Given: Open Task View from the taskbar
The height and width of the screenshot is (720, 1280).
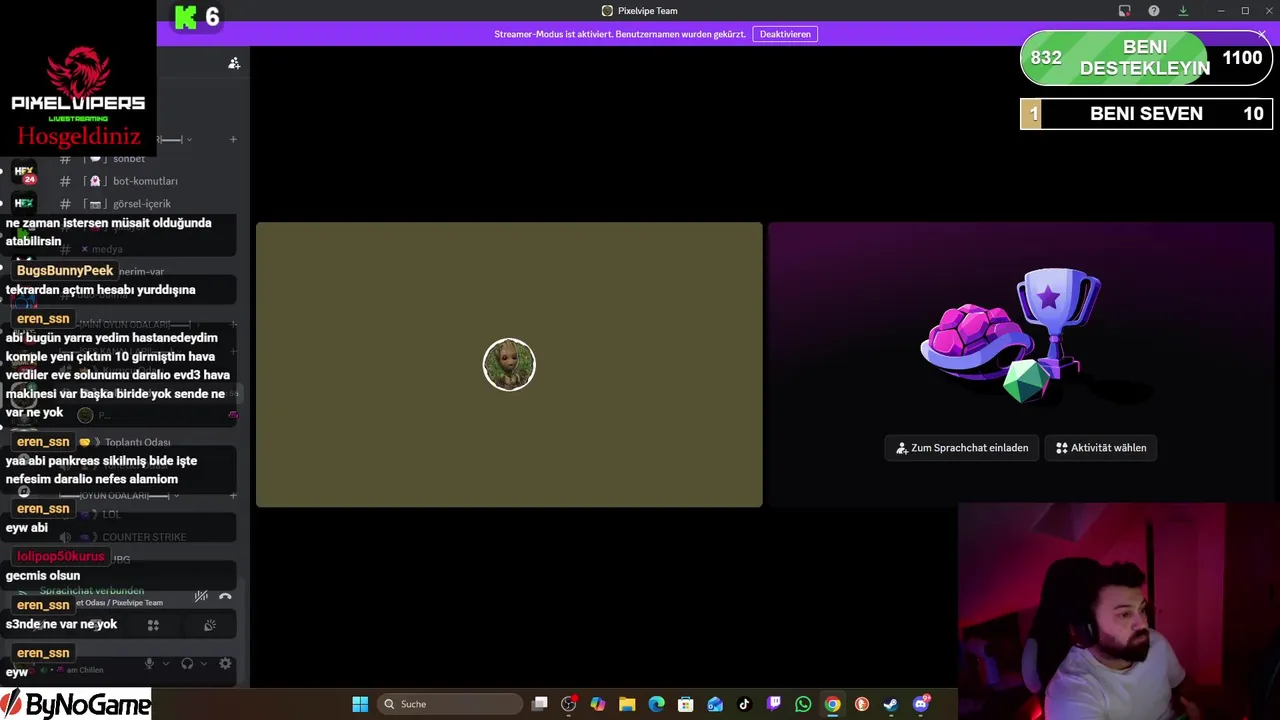Looking at the screenshot, I should tap(540, 704).
